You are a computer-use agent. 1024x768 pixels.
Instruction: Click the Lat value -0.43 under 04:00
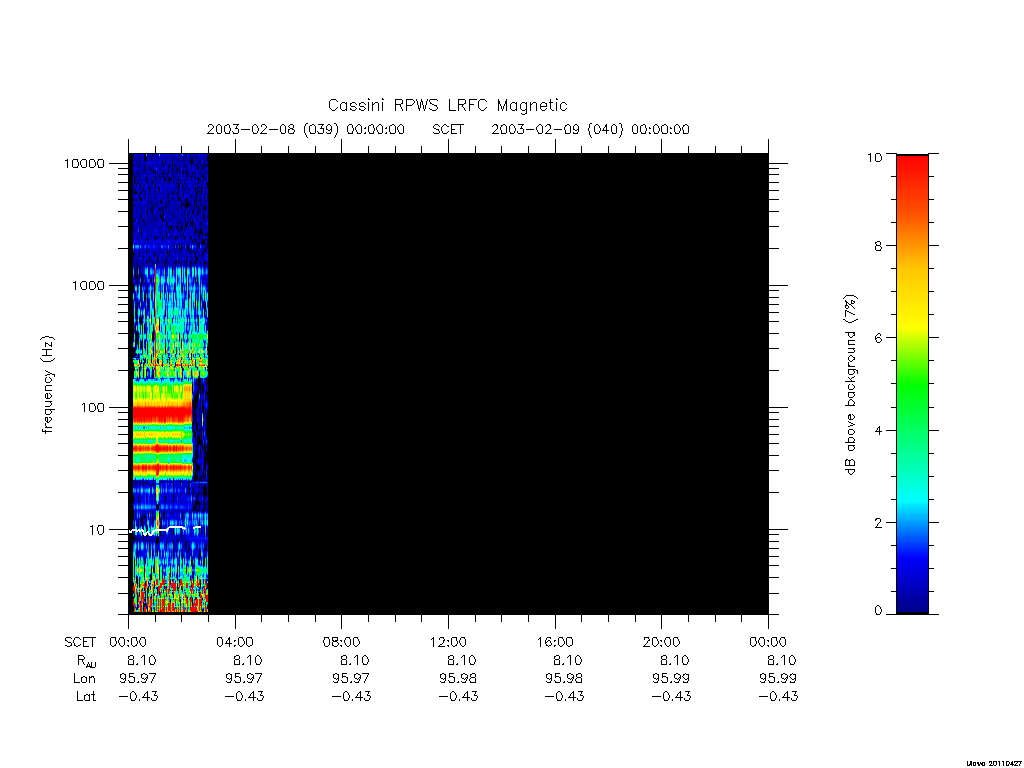(244, 697)
